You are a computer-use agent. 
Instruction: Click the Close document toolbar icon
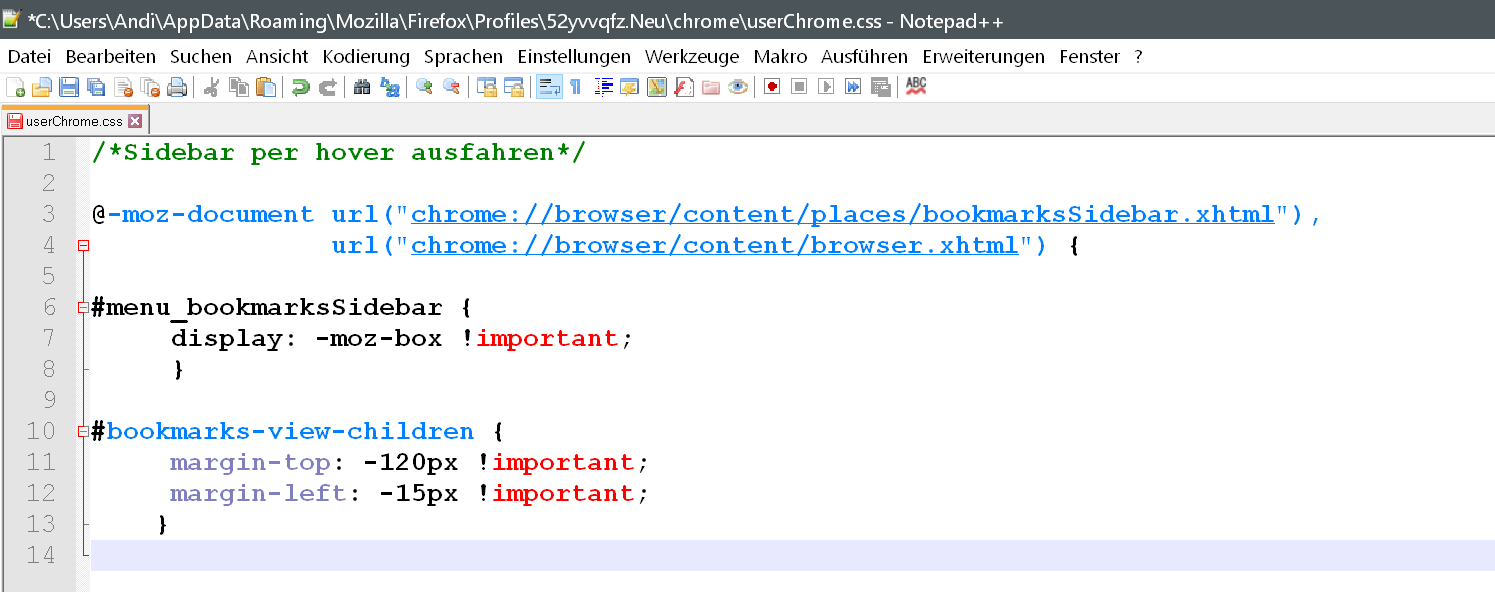point(122,87)
